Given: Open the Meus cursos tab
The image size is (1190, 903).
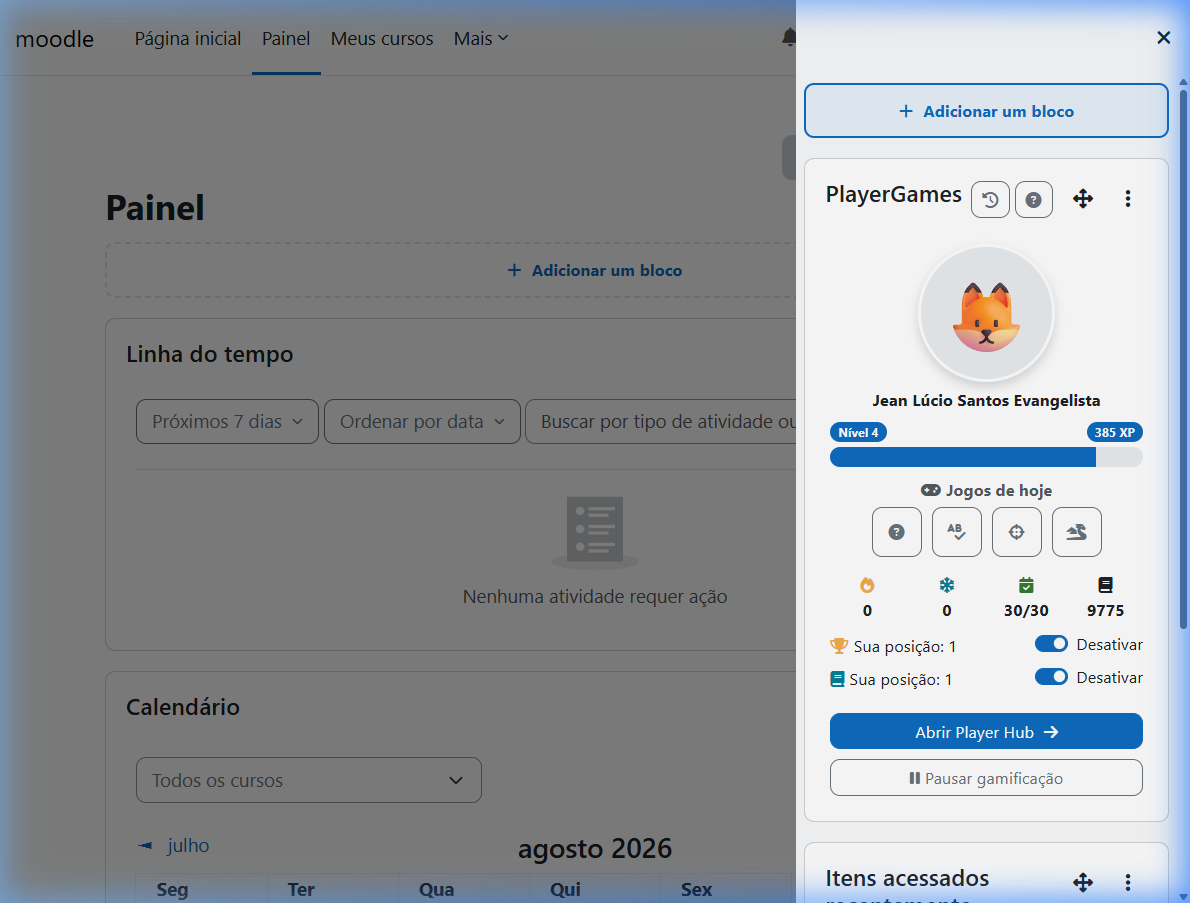Looking at the screenshot, I should click(382, 38).
